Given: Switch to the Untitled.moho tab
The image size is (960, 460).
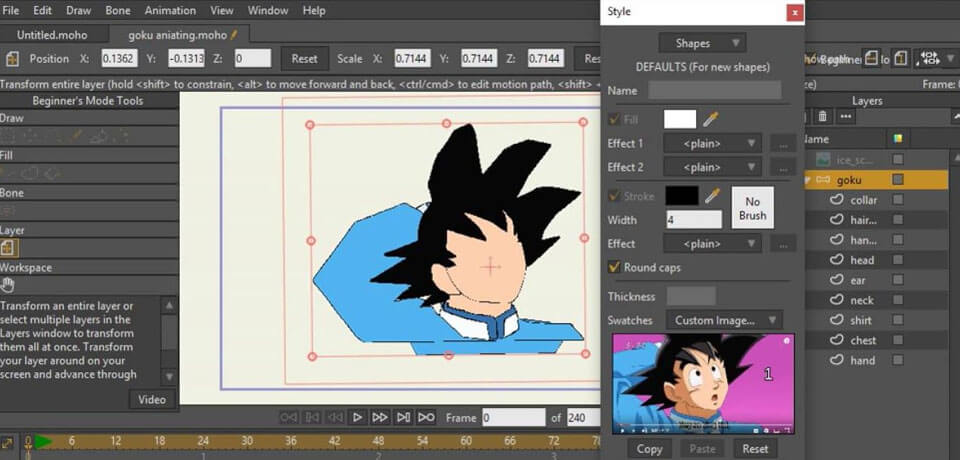Looking at the screenshot, I should 52,34.
